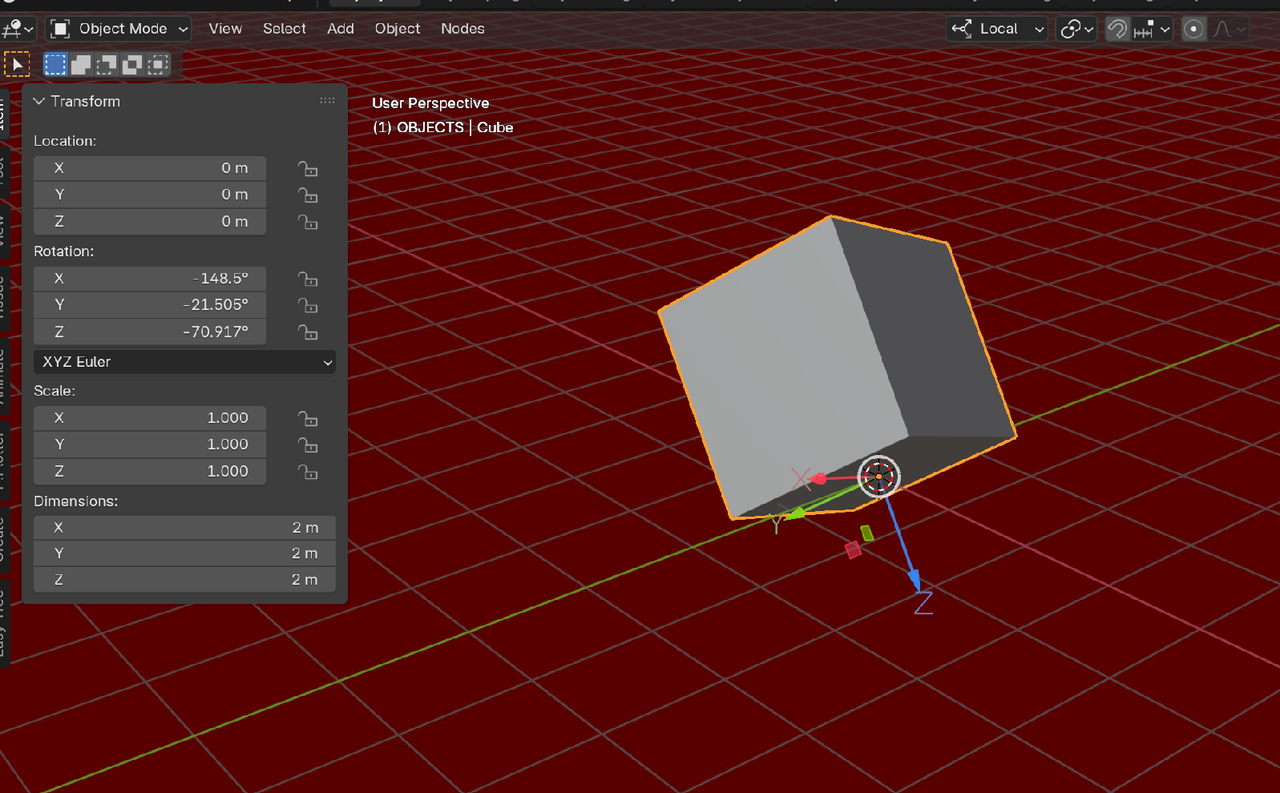Open the Nodes menu
Viewport: 1280px width, 793px height.
462,29
